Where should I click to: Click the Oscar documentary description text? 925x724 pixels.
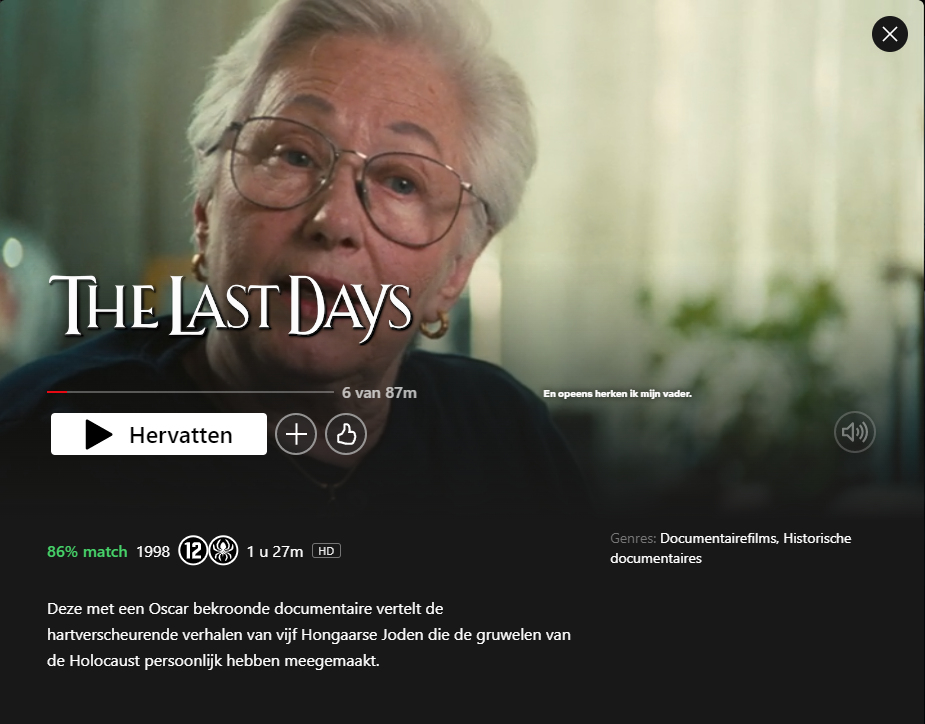[309, 634]
